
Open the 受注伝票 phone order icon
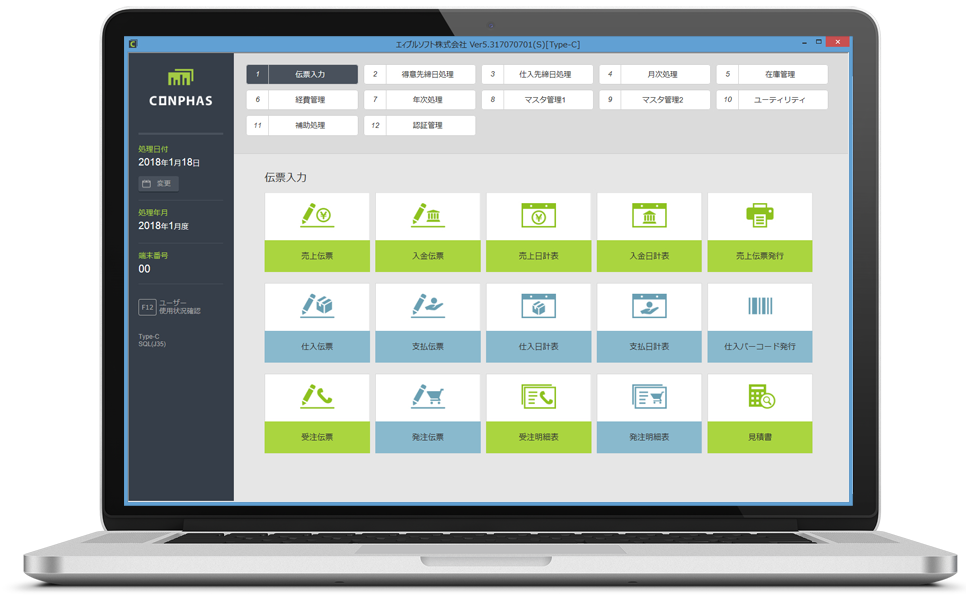317,397
